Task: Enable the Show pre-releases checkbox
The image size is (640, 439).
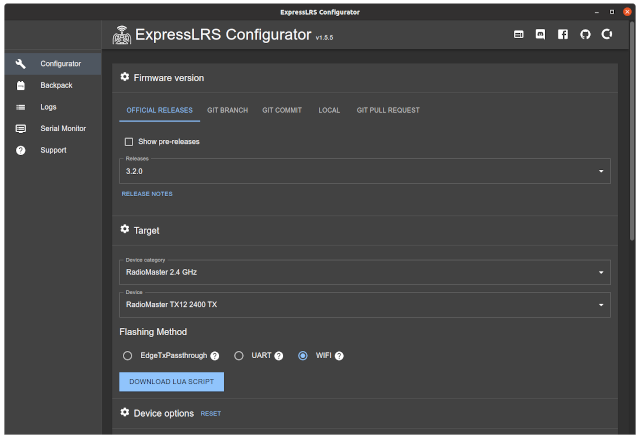Action: point(129,142)
